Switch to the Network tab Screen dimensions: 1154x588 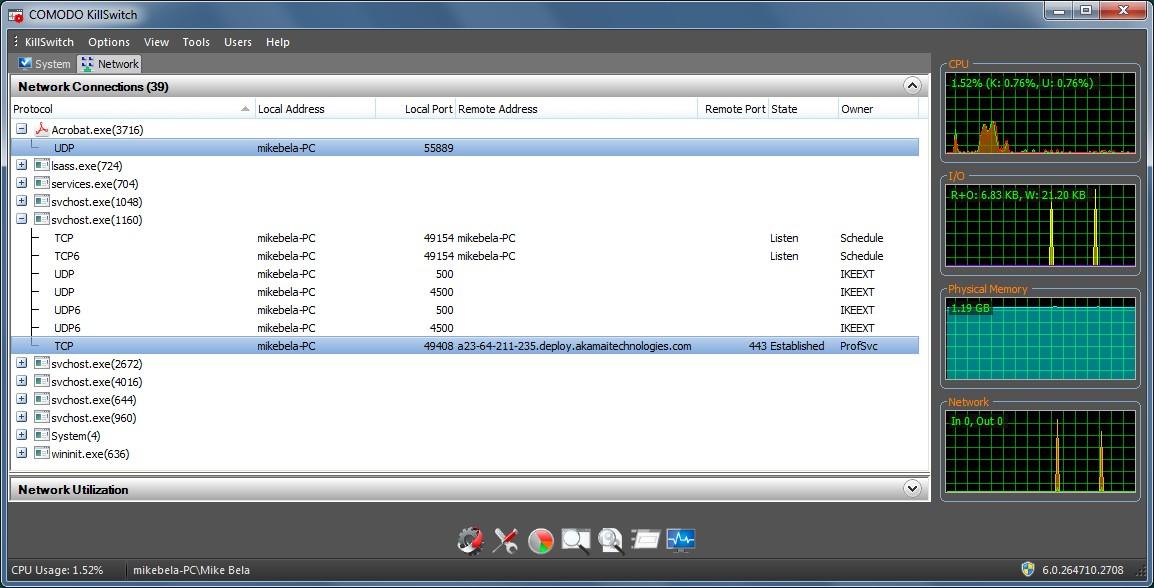pos(110,64)
